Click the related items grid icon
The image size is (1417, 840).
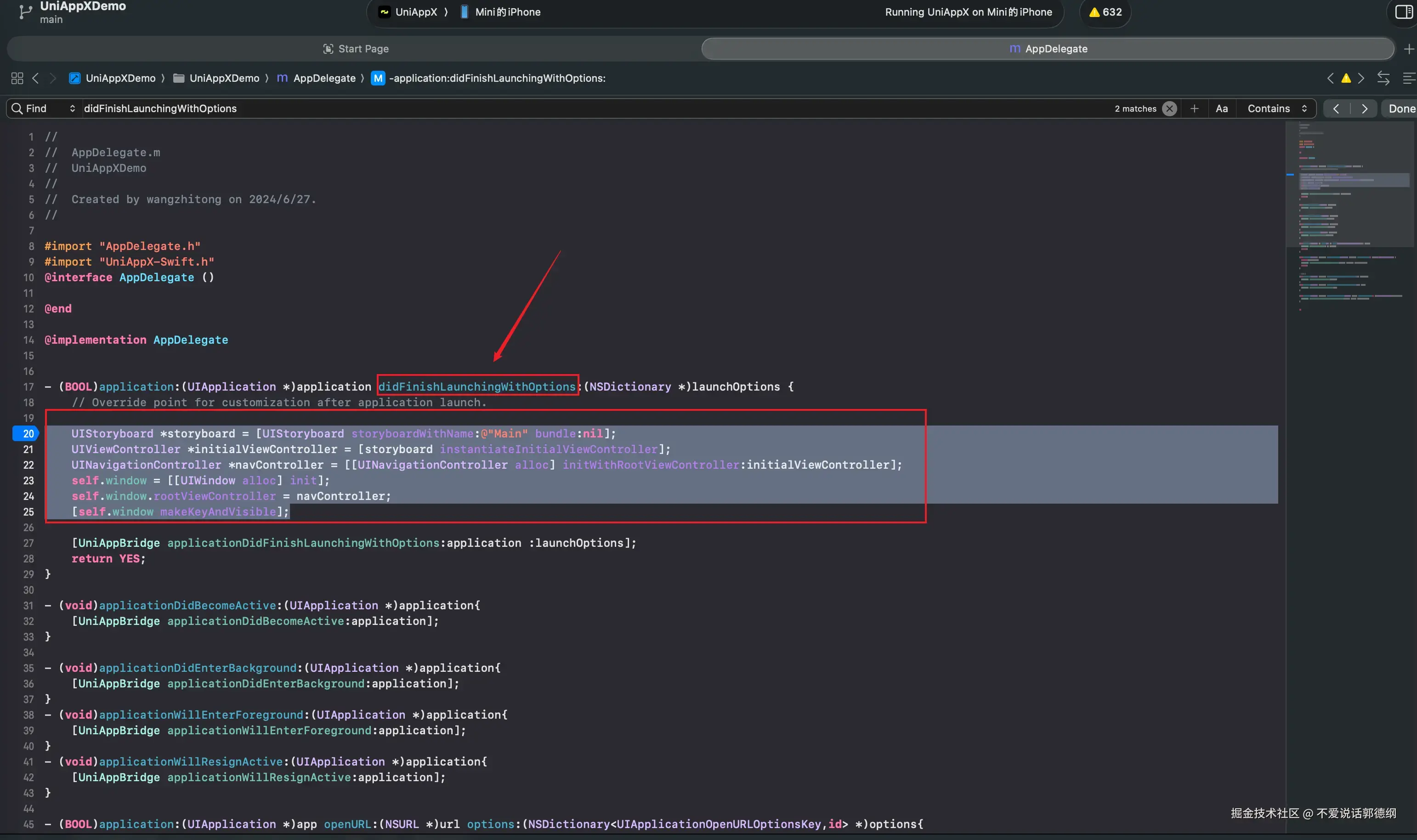17,78
